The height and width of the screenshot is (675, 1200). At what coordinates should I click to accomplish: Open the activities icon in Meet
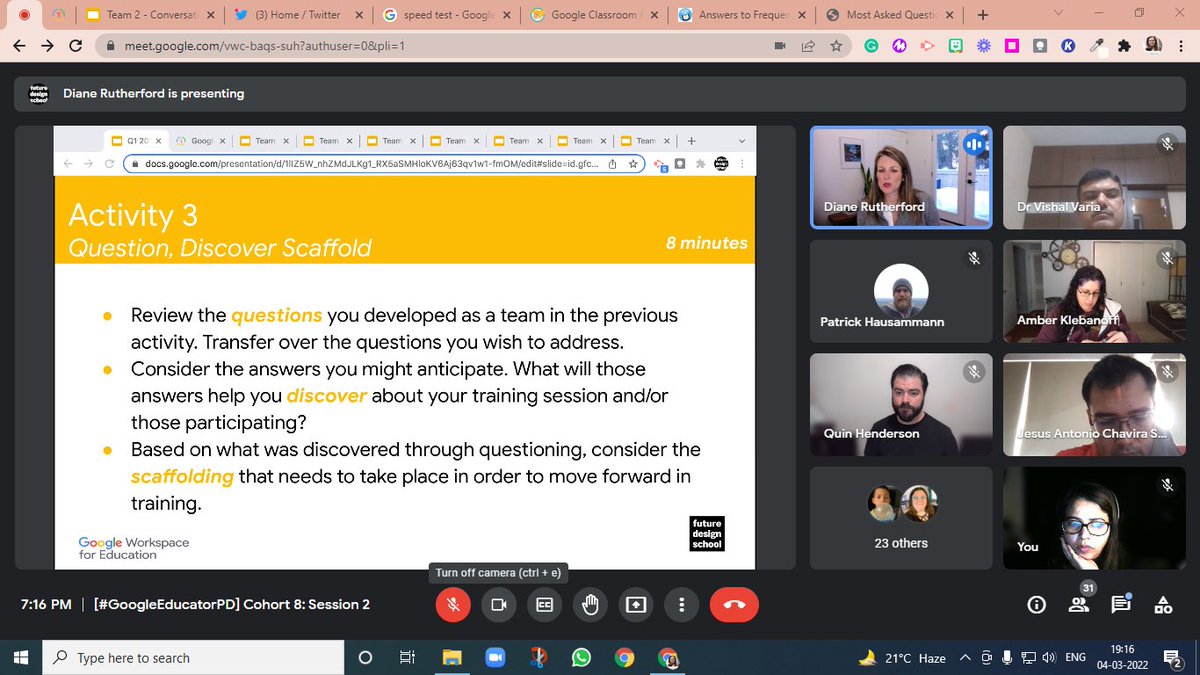point(1162,604)
